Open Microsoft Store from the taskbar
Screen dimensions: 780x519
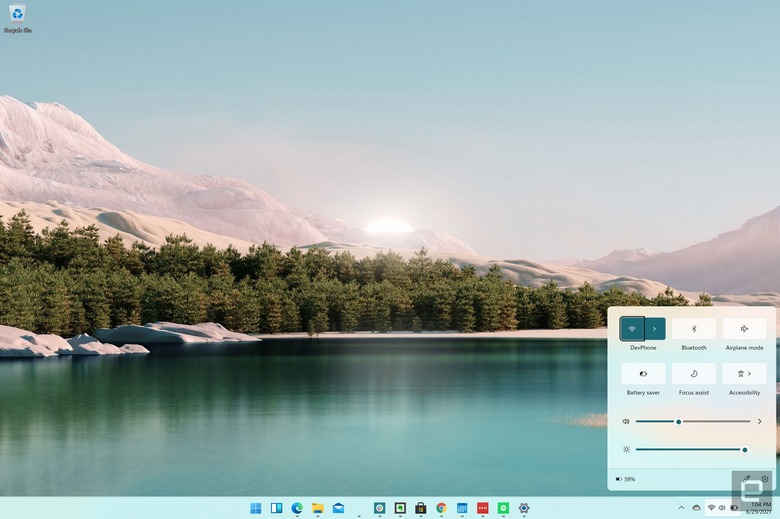click(x=420, y=508)
